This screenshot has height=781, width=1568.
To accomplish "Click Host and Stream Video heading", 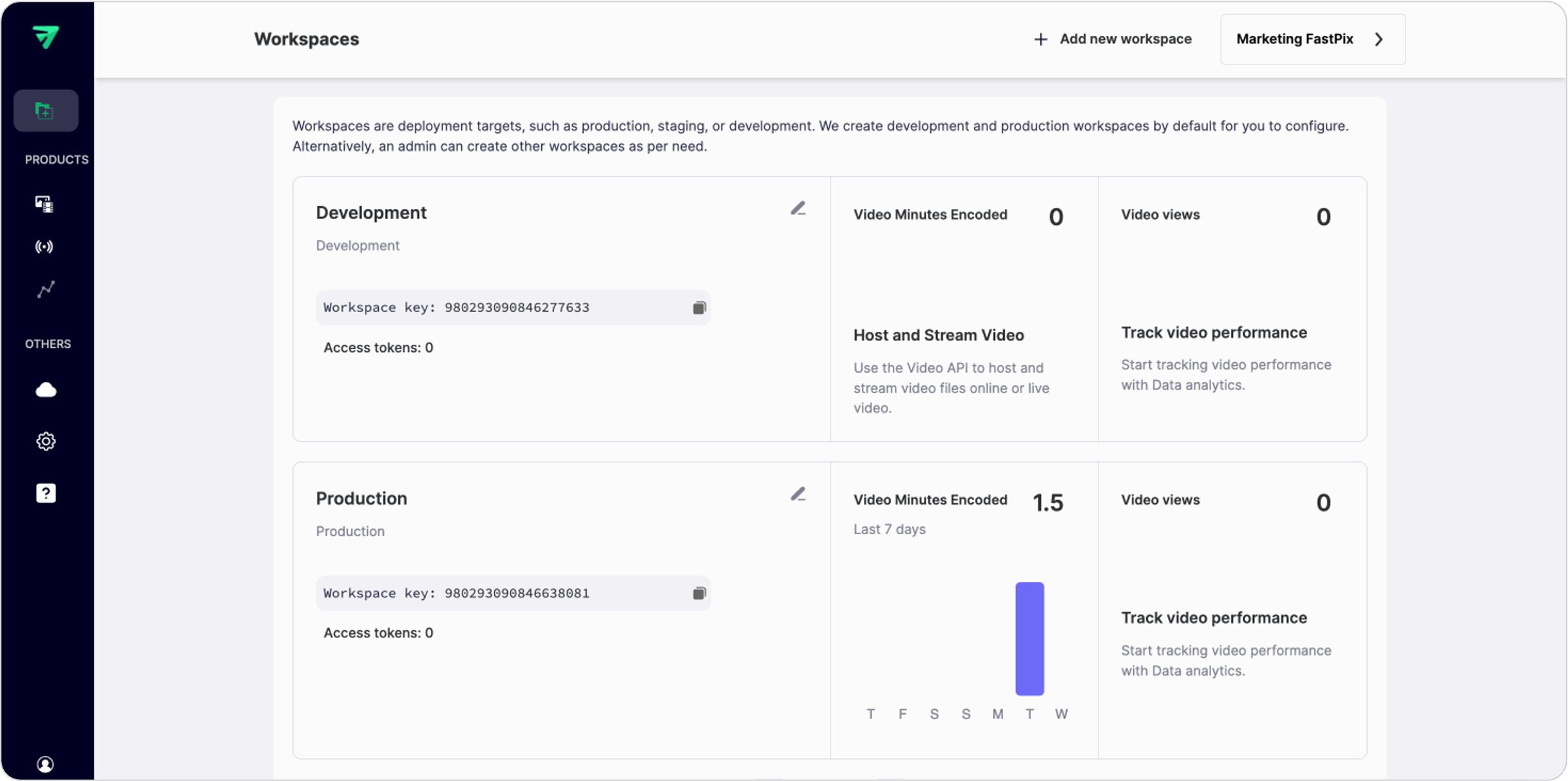I will point(939,335).
